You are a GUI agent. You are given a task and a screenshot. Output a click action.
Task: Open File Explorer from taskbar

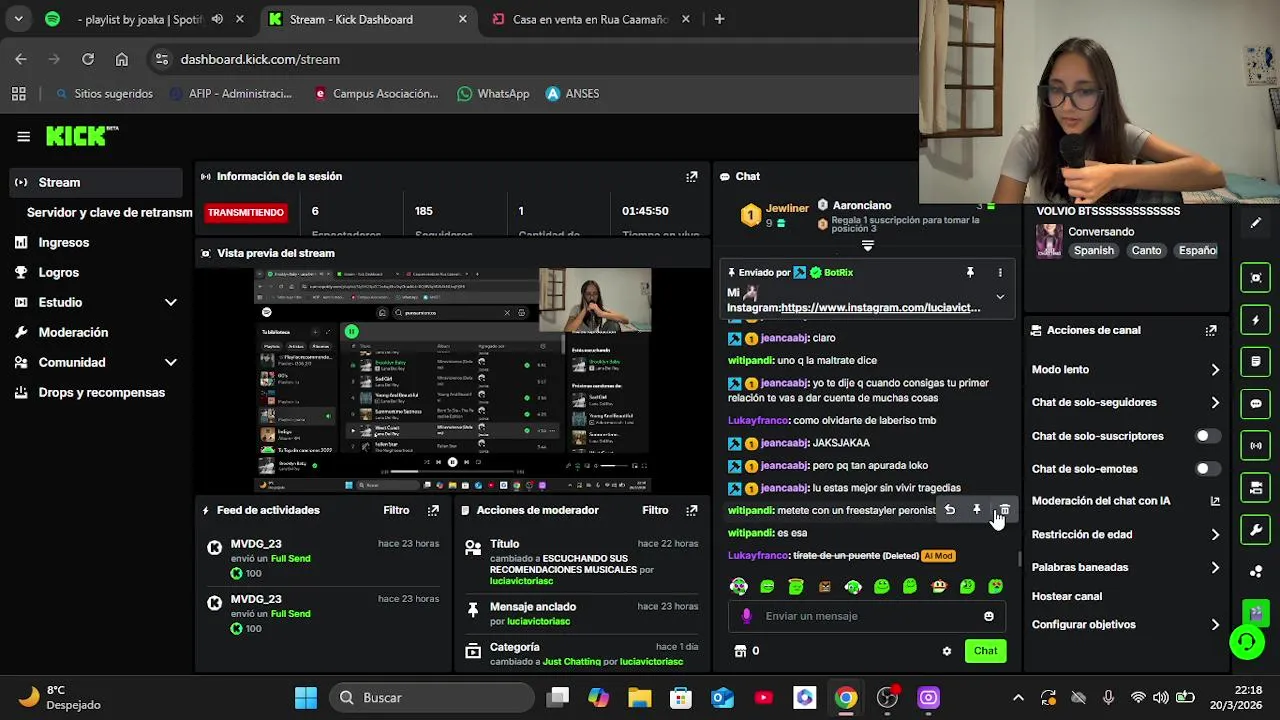click(640, 698)
